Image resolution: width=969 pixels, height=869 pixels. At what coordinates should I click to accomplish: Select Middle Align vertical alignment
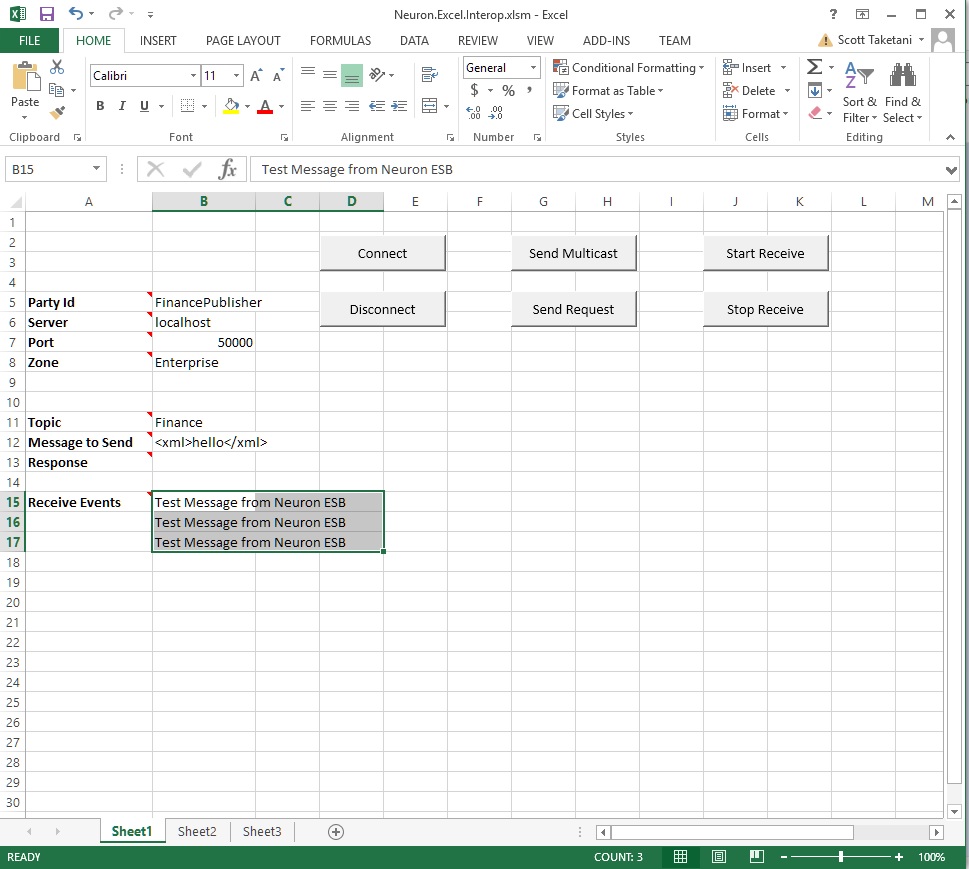[x=330, y=75]
